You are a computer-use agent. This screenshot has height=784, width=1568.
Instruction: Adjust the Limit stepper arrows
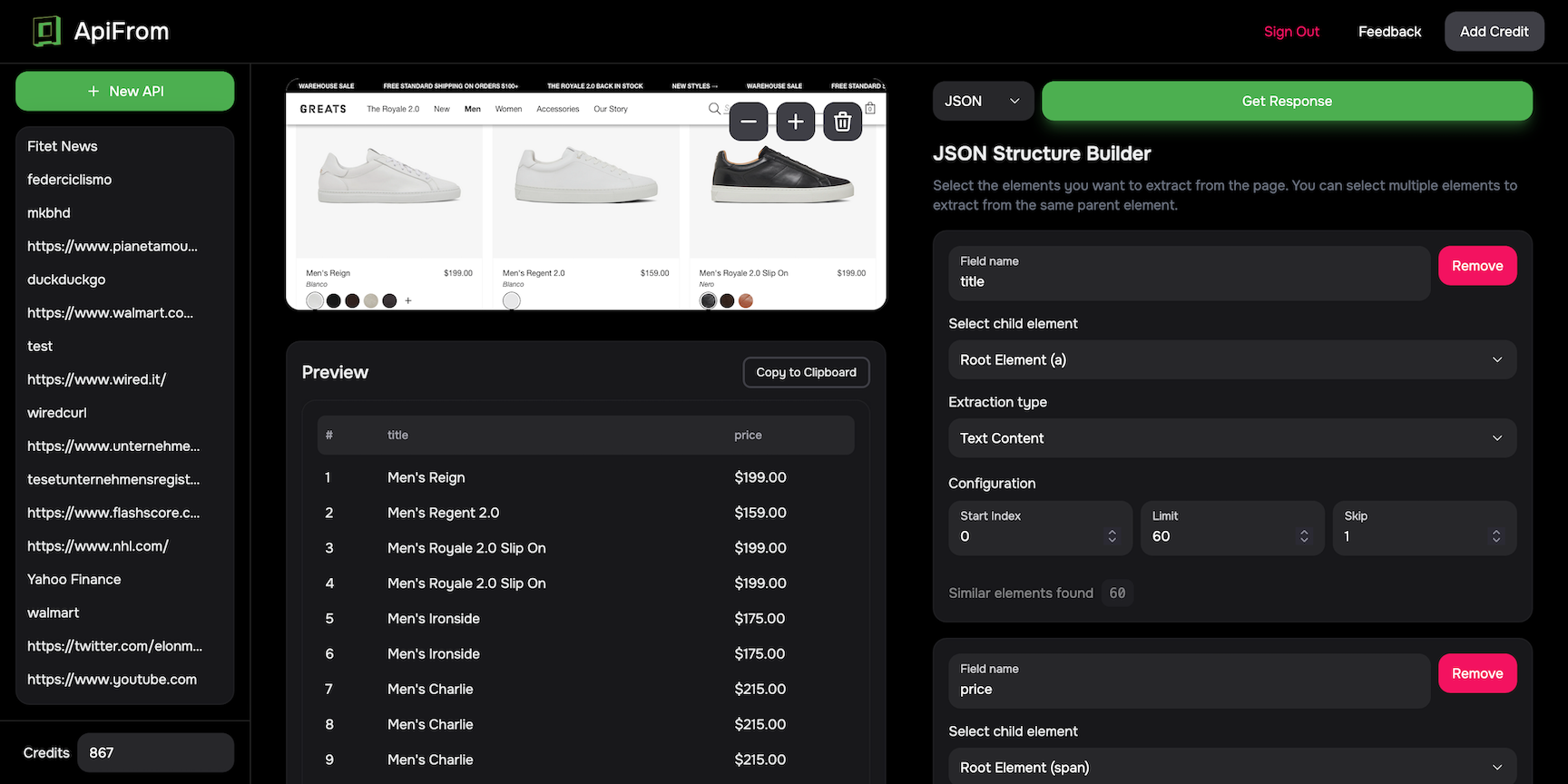pyautogui.click(x=1304, y=536)
